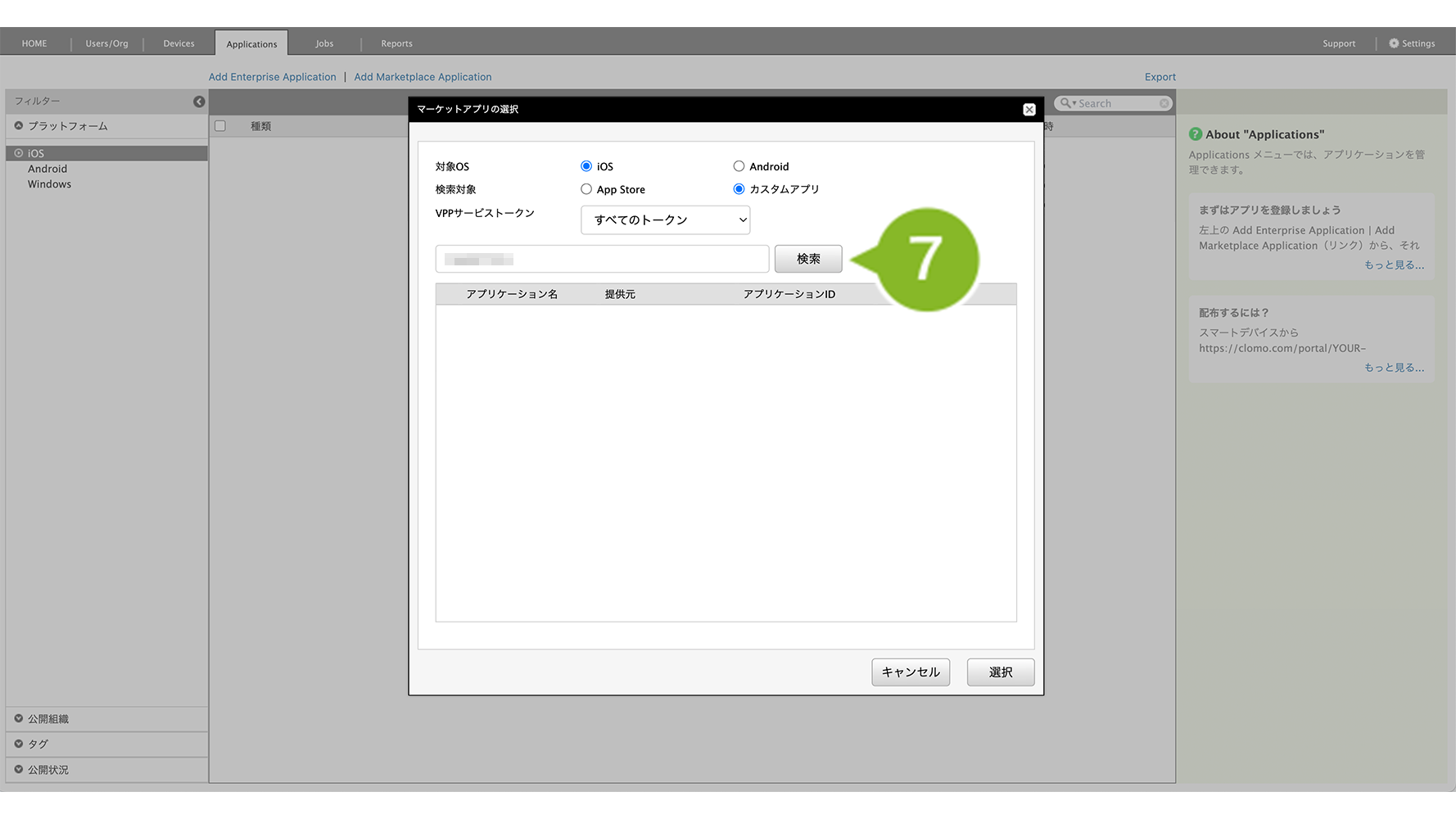Expand the タグ filter section
Screen dimensions: 1456x819
click(19, 744)
